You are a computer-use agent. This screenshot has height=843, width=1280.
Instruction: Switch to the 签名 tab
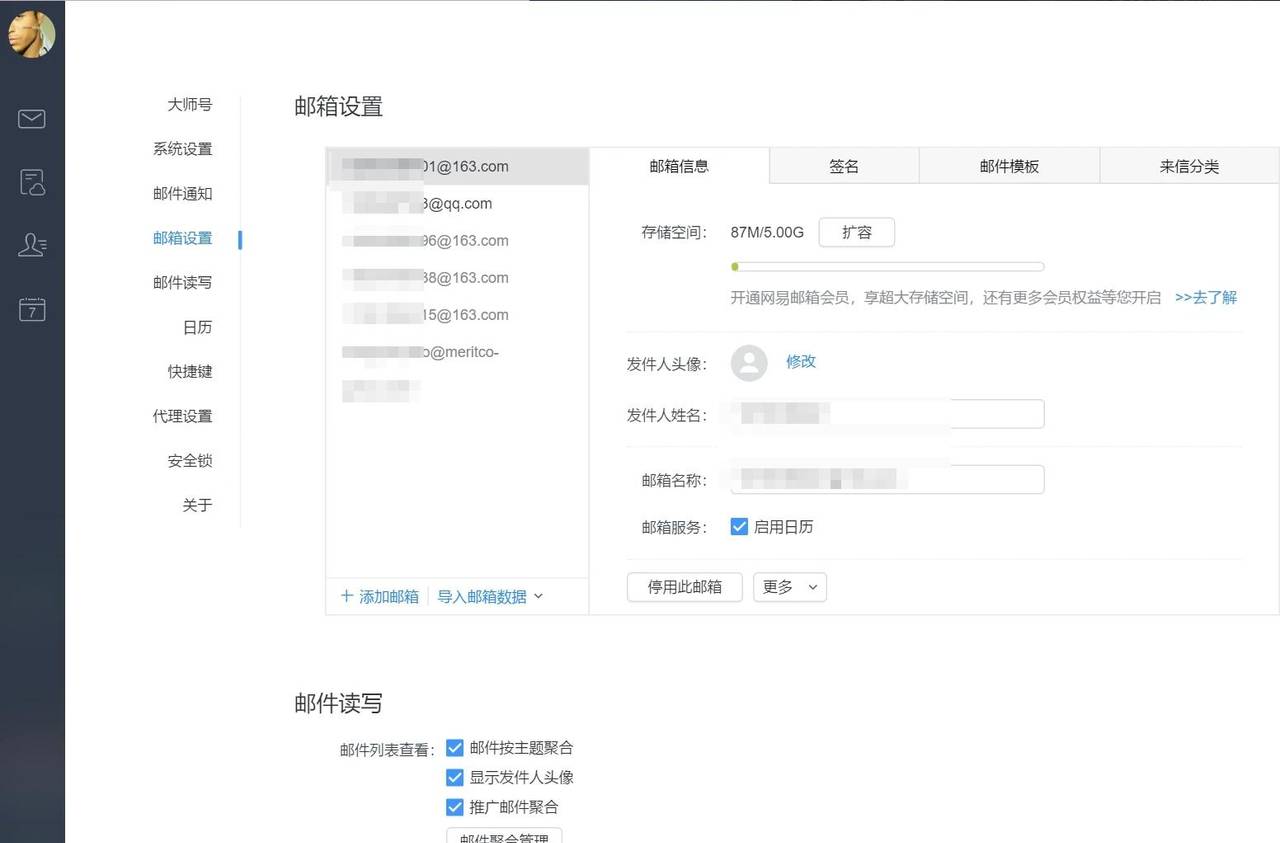coord(843,166)
